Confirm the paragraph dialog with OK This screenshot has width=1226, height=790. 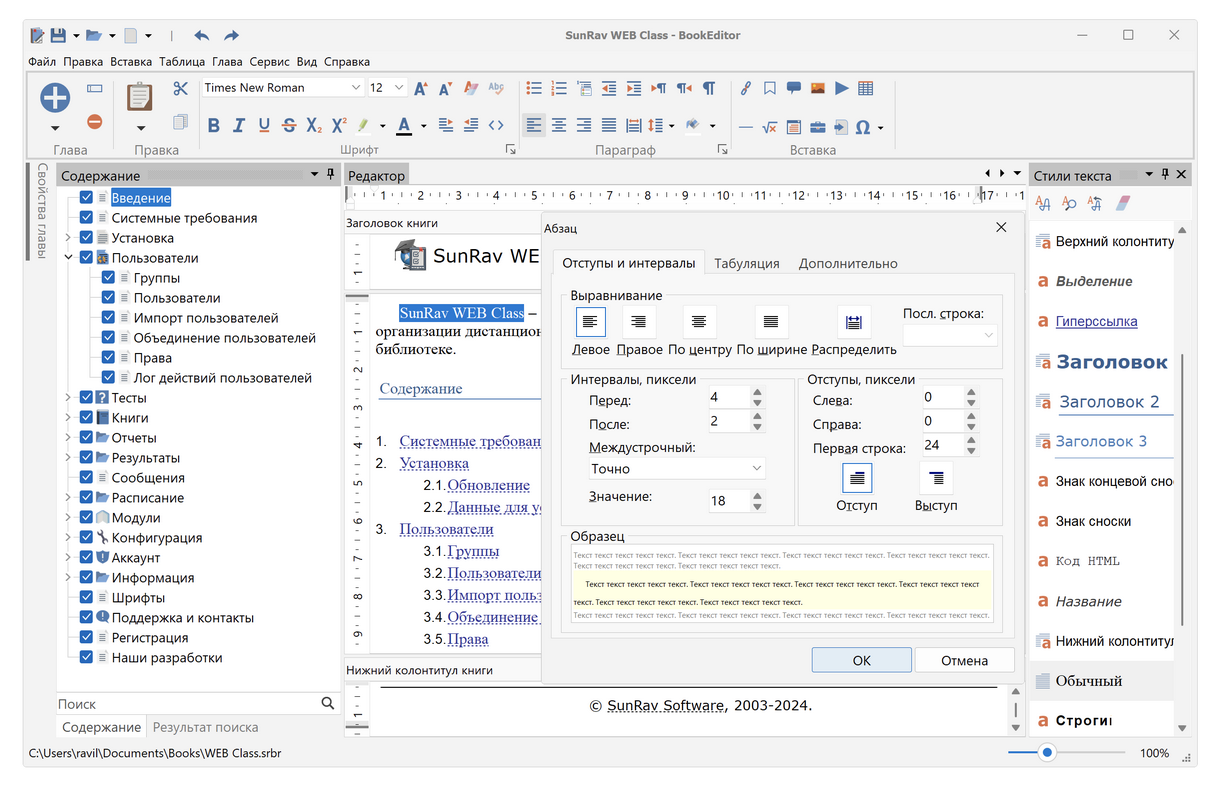point(861,660)
